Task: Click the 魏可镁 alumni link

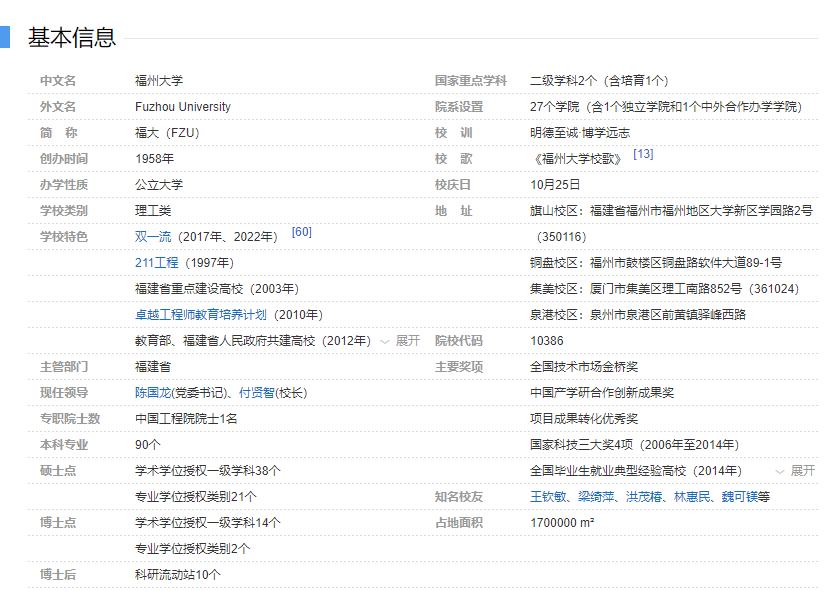Action: pos(738,497)
